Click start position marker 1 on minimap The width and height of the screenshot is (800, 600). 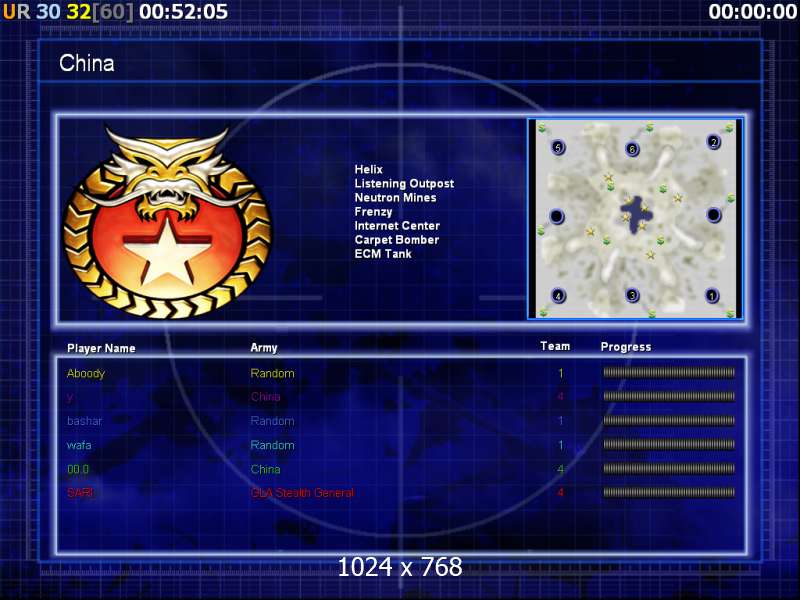[x=712, y=295]
